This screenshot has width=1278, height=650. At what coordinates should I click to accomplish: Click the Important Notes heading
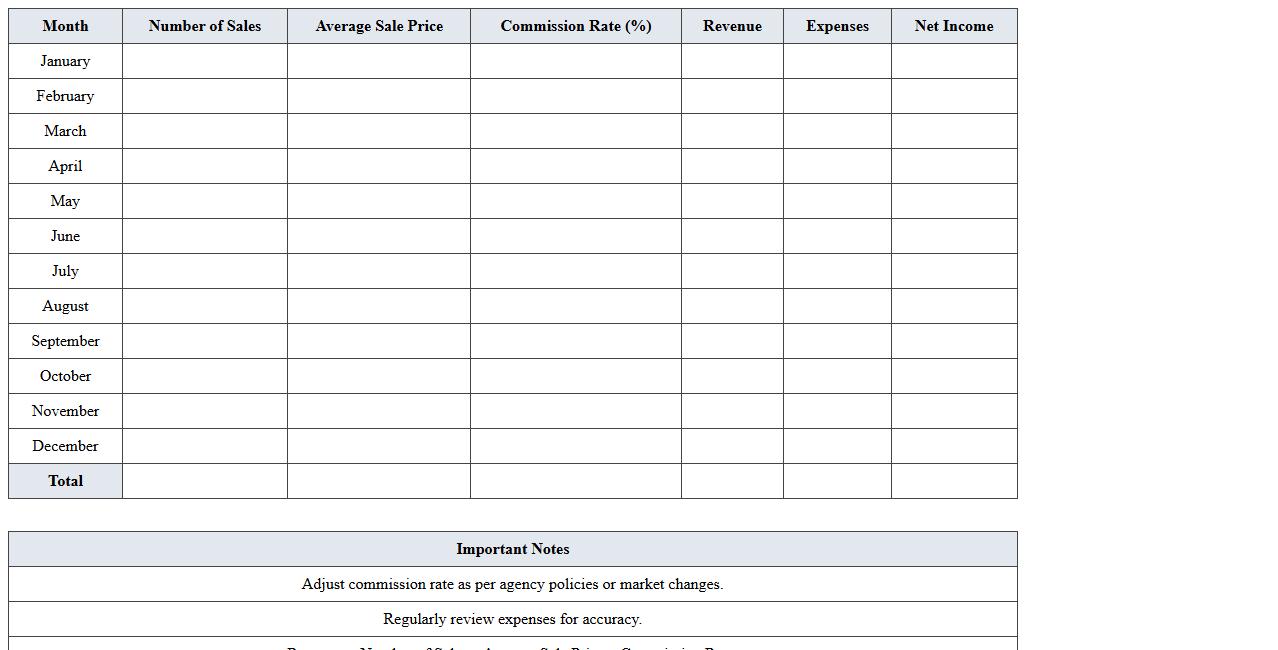(513, 549)
